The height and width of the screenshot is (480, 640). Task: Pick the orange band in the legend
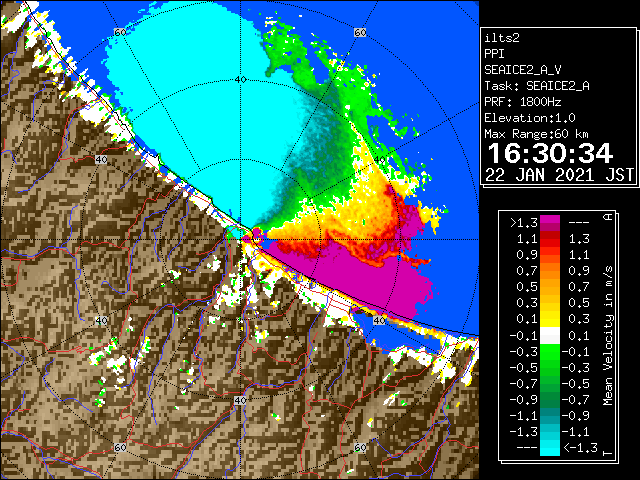click(550, 271)
